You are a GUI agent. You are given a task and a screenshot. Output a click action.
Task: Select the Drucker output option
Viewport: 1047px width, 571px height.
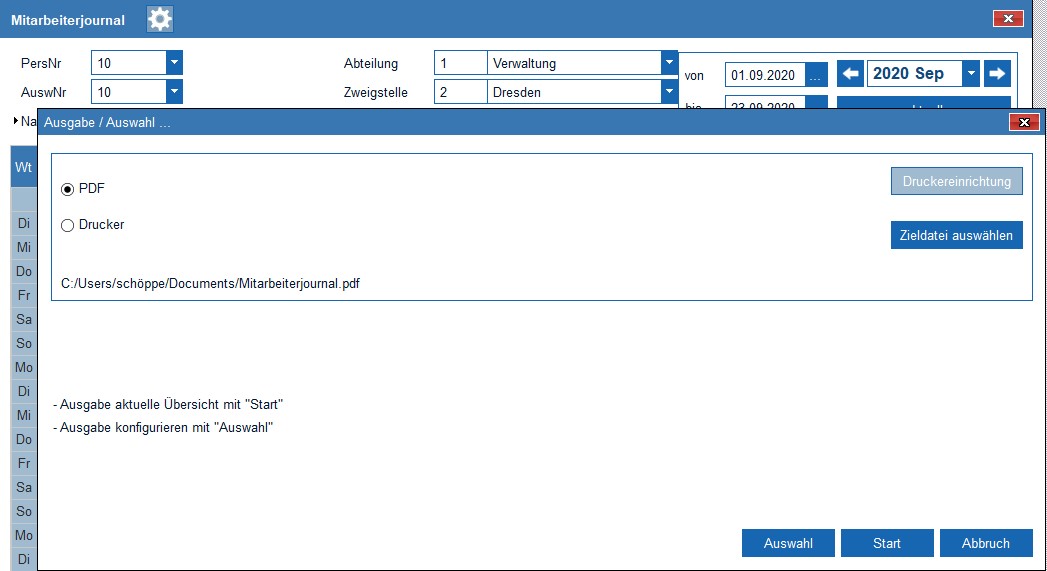click(68, 225)
